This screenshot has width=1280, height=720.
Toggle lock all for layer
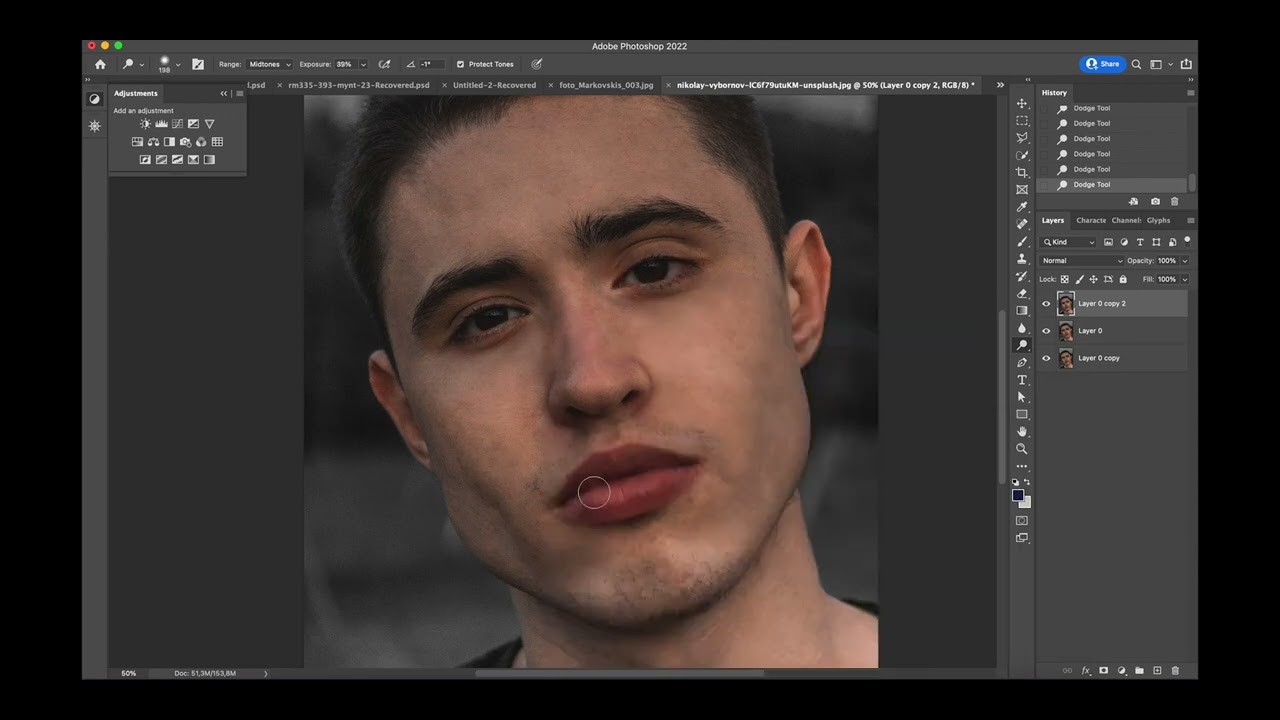click(1122, 279)
